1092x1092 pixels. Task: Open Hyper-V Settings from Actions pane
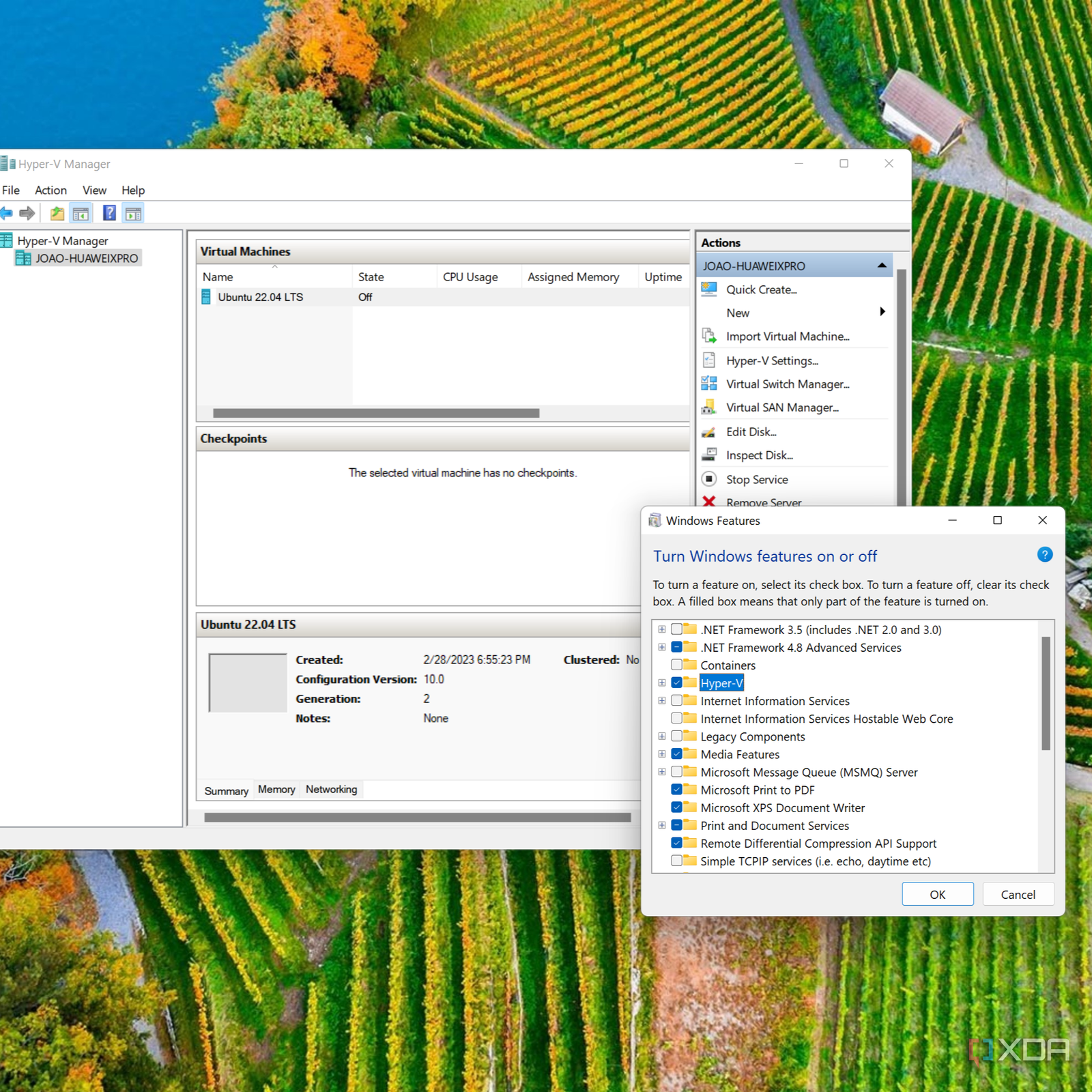click(x=771, y=360)
